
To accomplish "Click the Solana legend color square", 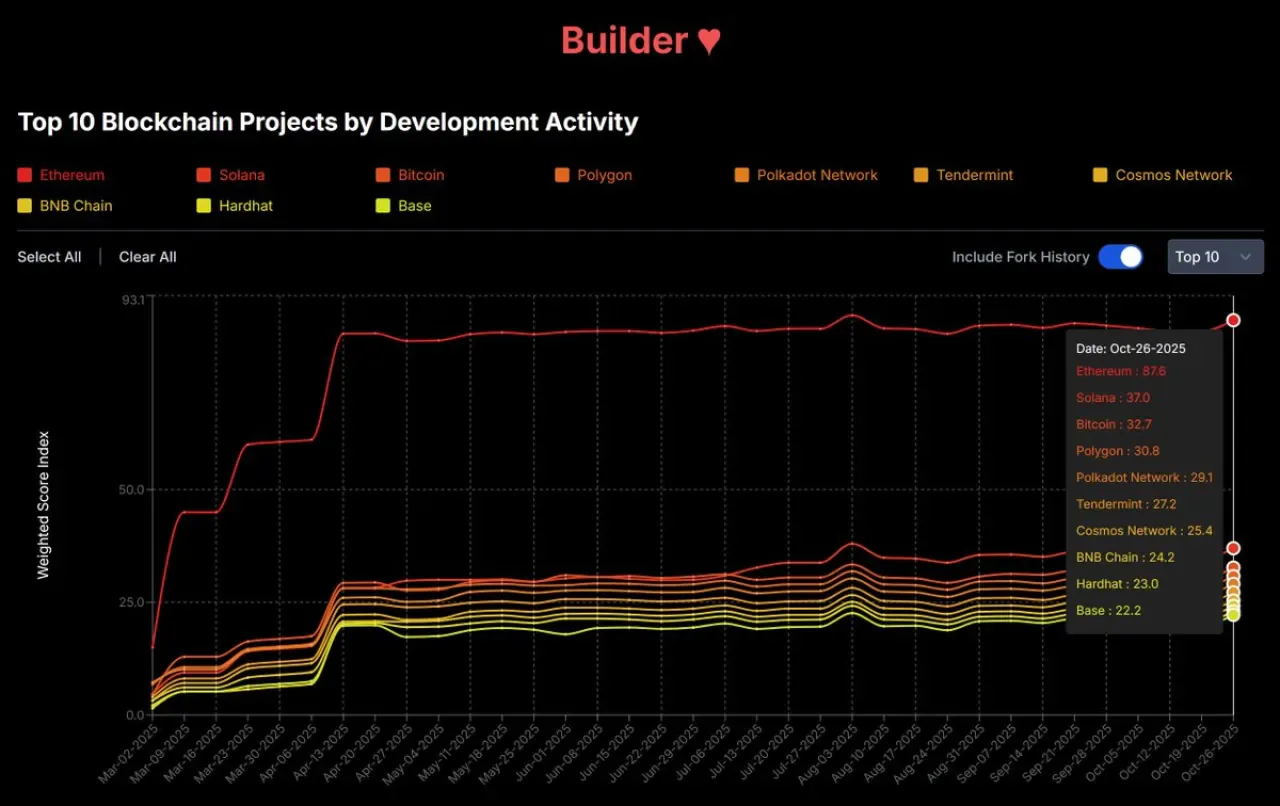I will (204, 175).
